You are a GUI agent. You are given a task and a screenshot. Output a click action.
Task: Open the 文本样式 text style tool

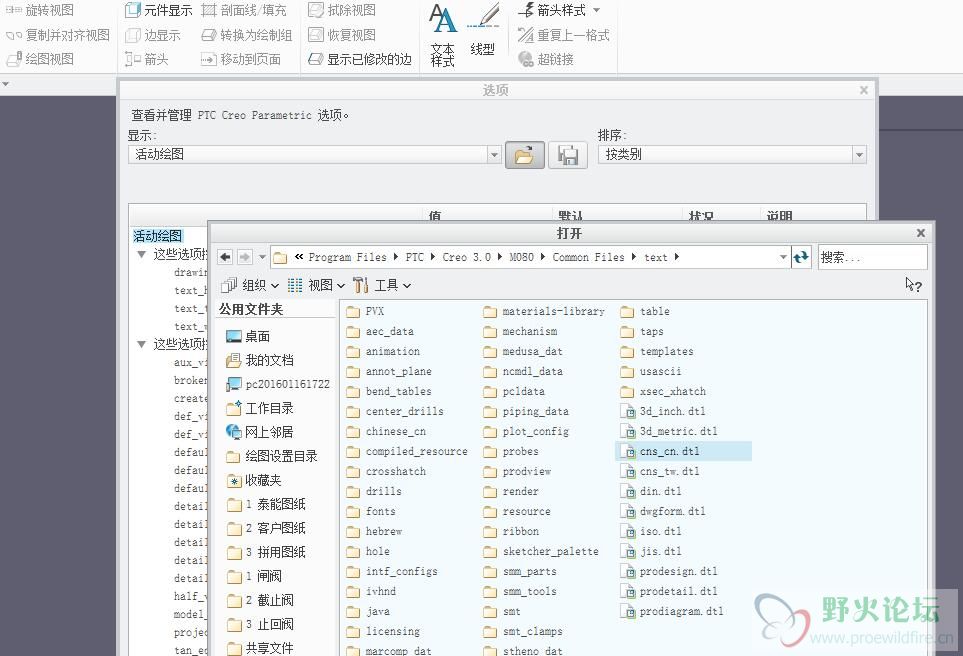pyautogui.click(x=442, y=36)
